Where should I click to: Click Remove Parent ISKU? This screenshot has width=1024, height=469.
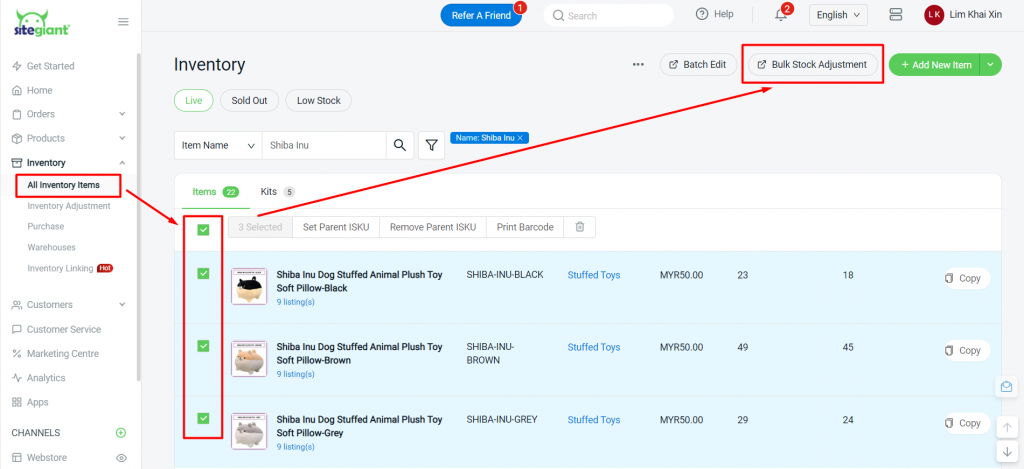(433, 227)
